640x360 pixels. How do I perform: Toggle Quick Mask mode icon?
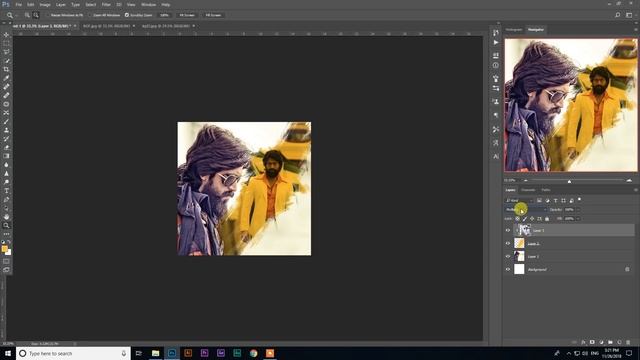(x=6, y=261)
